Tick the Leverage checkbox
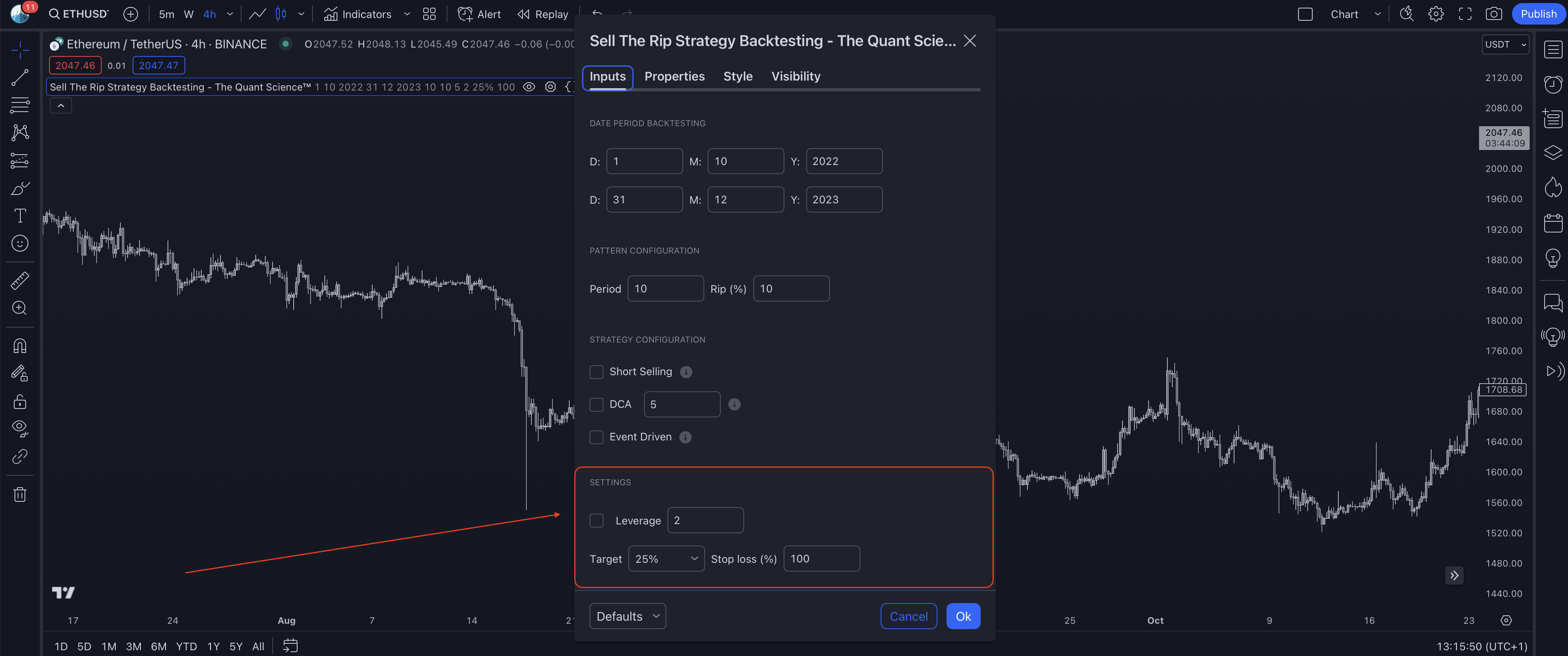1568x656 pixels. [597, 520]
